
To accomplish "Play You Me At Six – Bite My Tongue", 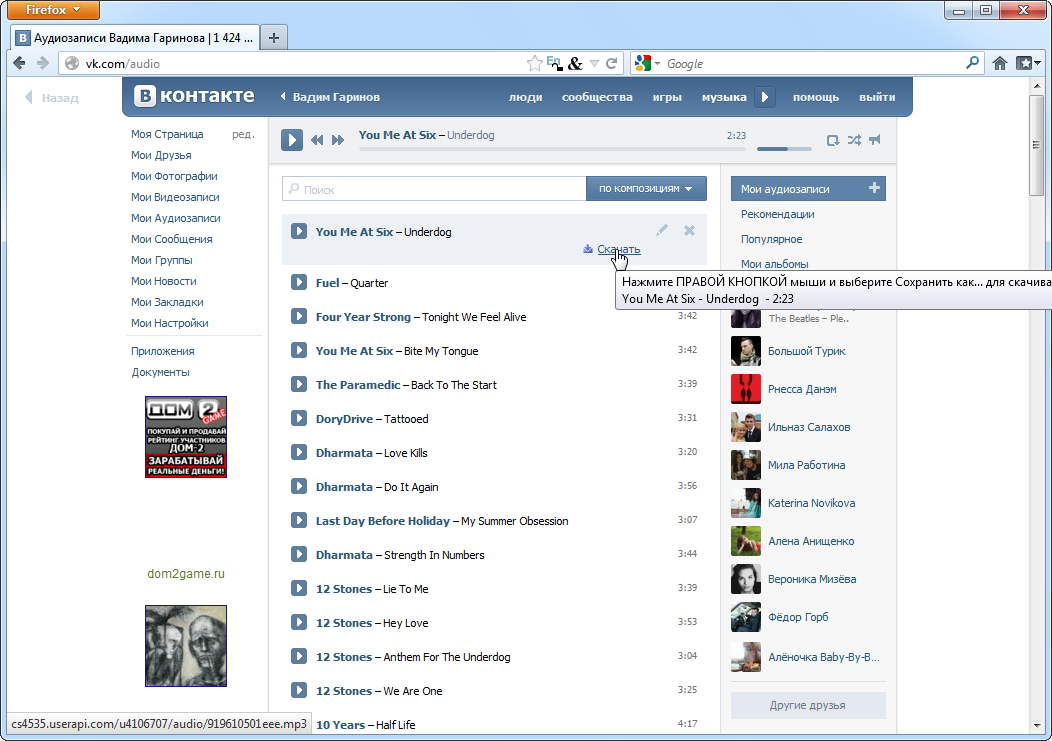I will 299,350.
